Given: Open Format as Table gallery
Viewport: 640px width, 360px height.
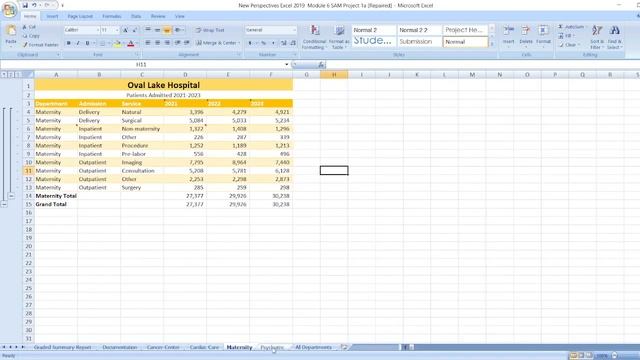Looking at the screenshot, I should tap(339, 37).
